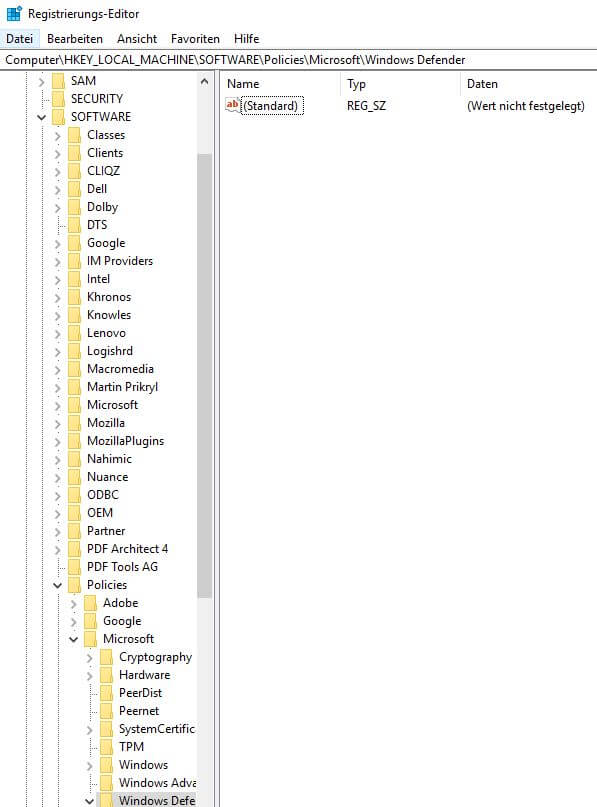Select the Nahimic folder icon
Viewport: 597px width, 807px height.
[75, 459]
